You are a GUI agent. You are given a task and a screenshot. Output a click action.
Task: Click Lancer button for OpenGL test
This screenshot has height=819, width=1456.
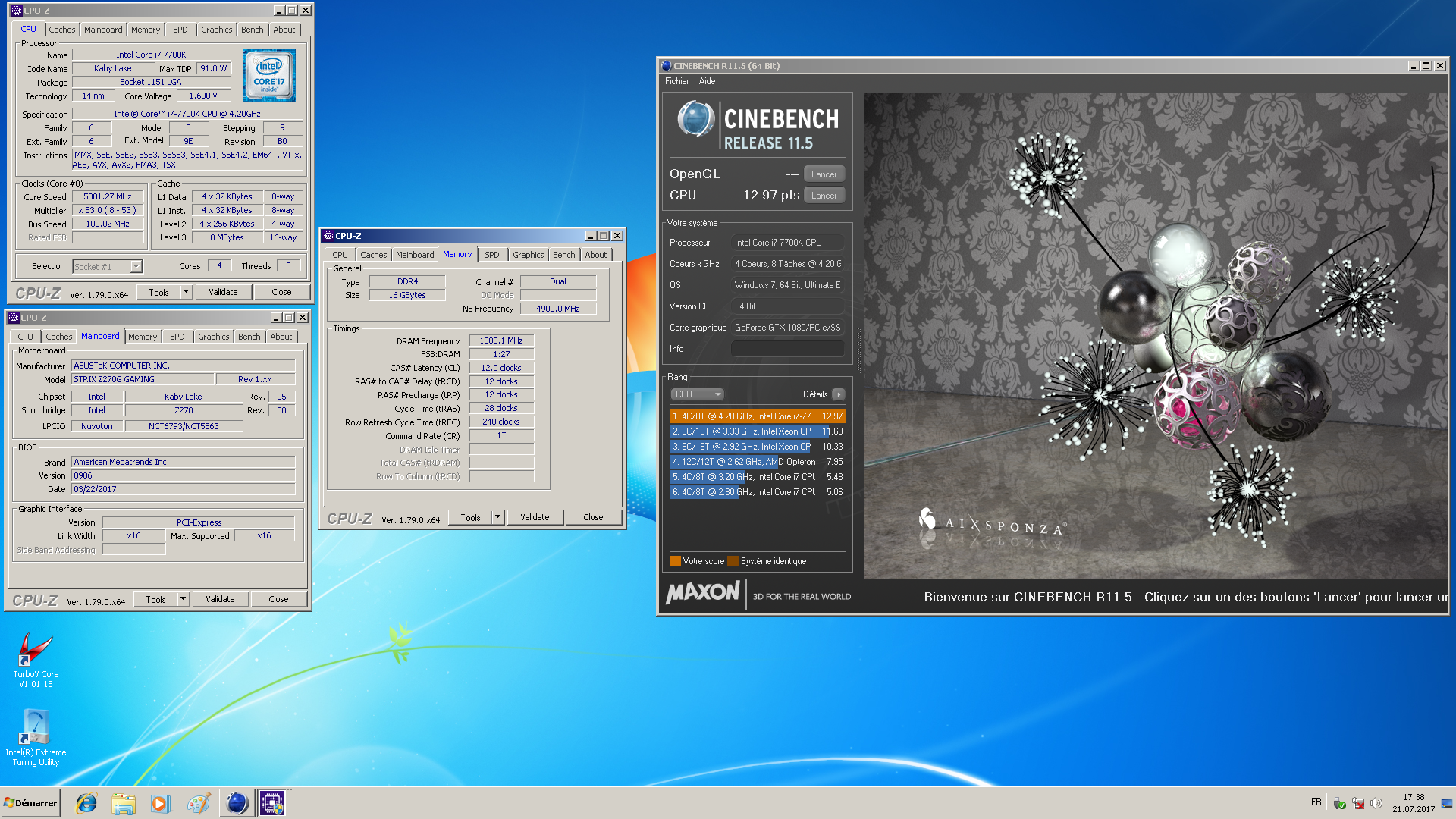(x=824, y=174)
